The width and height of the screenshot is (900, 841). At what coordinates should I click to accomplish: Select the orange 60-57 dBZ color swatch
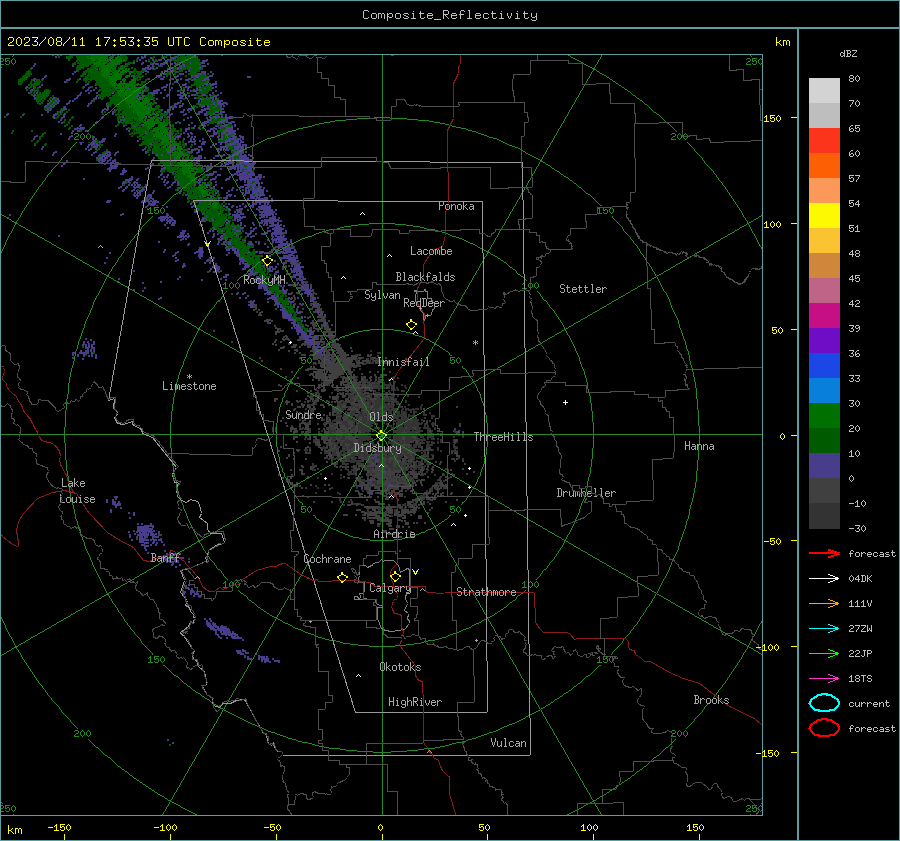click(x=824, y=165)
